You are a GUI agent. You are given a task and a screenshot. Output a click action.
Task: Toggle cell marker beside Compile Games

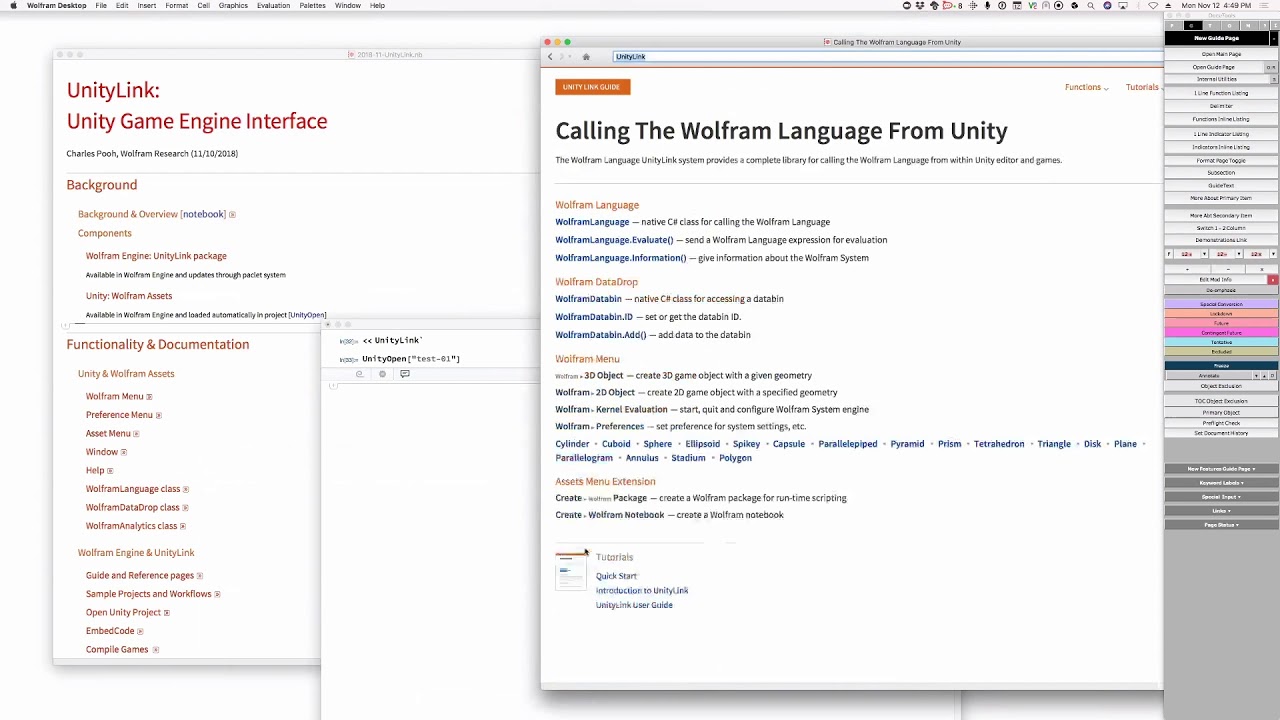155,650
